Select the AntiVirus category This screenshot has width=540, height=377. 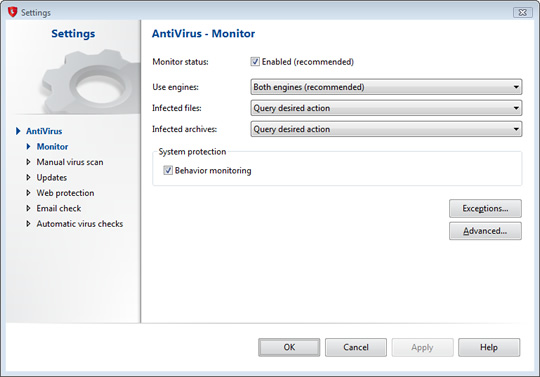coord(44,131)
